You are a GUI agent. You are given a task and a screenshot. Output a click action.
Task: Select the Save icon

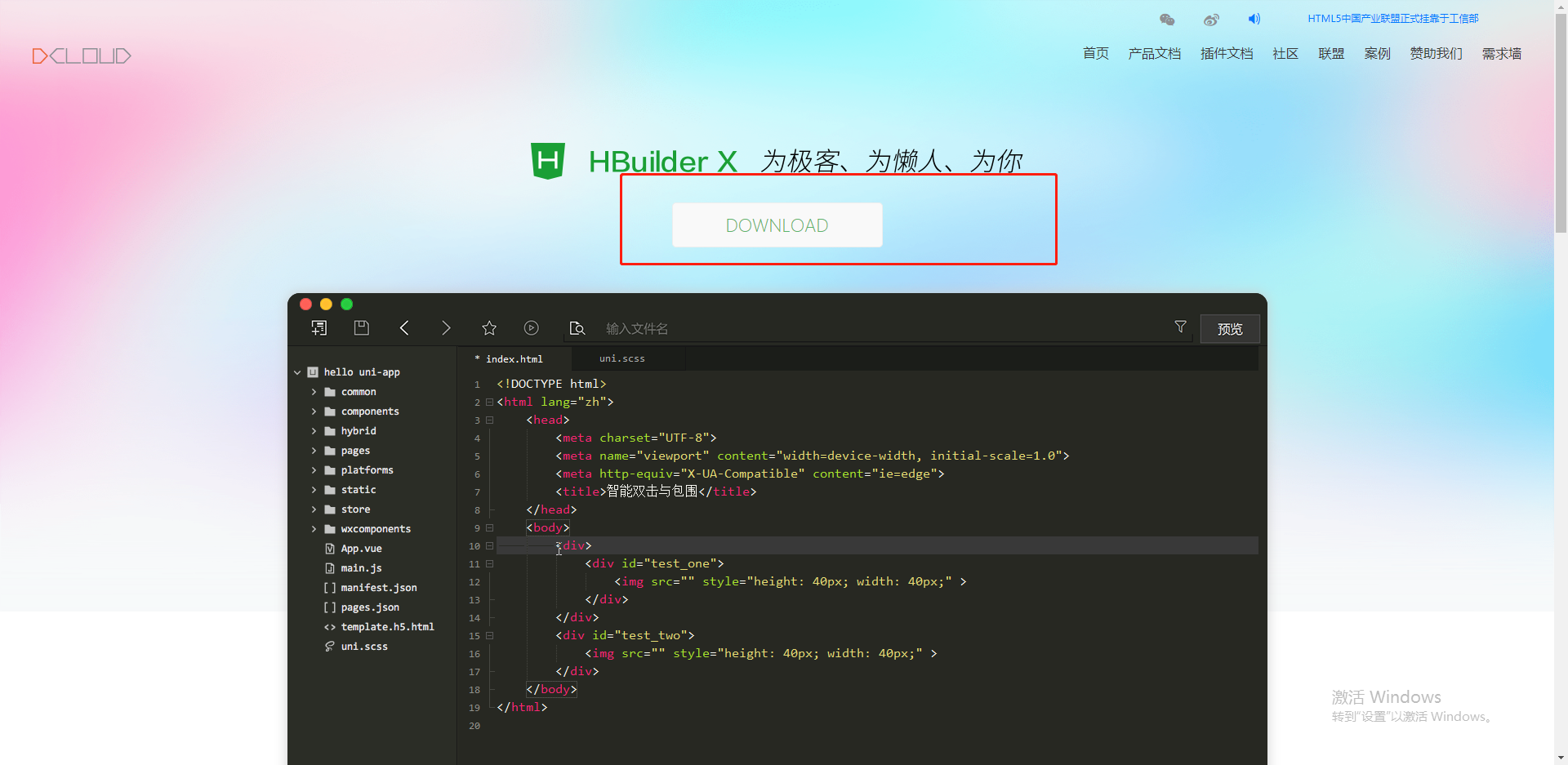362,327
